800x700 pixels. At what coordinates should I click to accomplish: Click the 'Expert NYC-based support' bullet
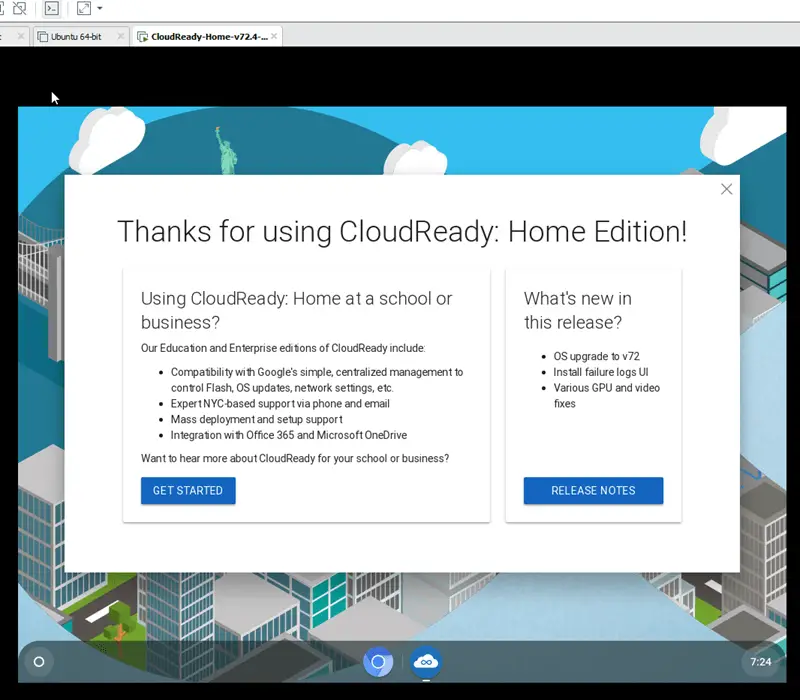pos(280,404)
